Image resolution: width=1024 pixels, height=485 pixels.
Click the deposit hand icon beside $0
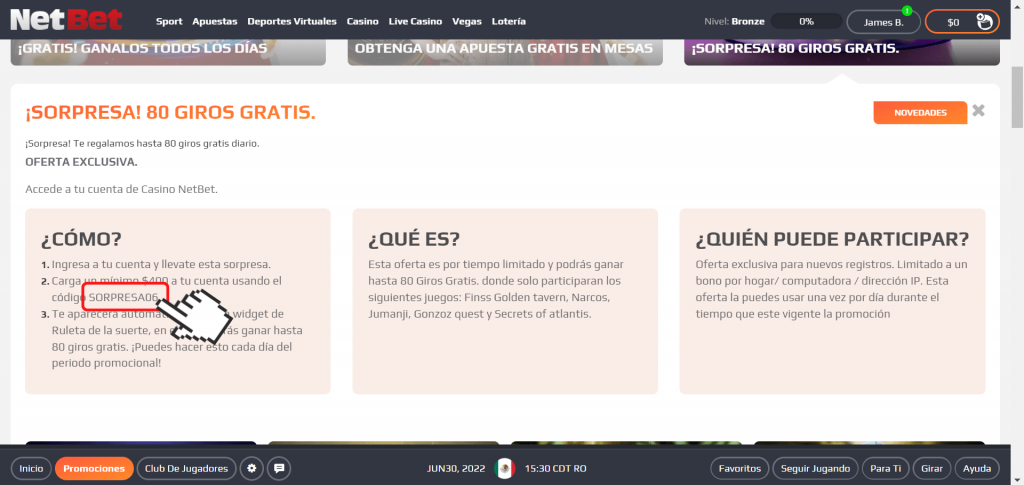pyautogui.click(x=984, y=22)
